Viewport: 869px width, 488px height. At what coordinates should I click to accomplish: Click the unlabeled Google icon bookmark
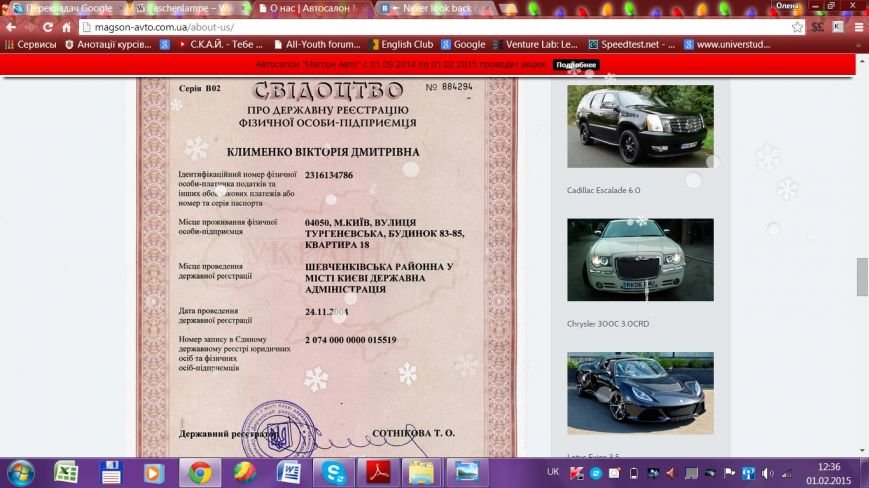pos(165,44)
